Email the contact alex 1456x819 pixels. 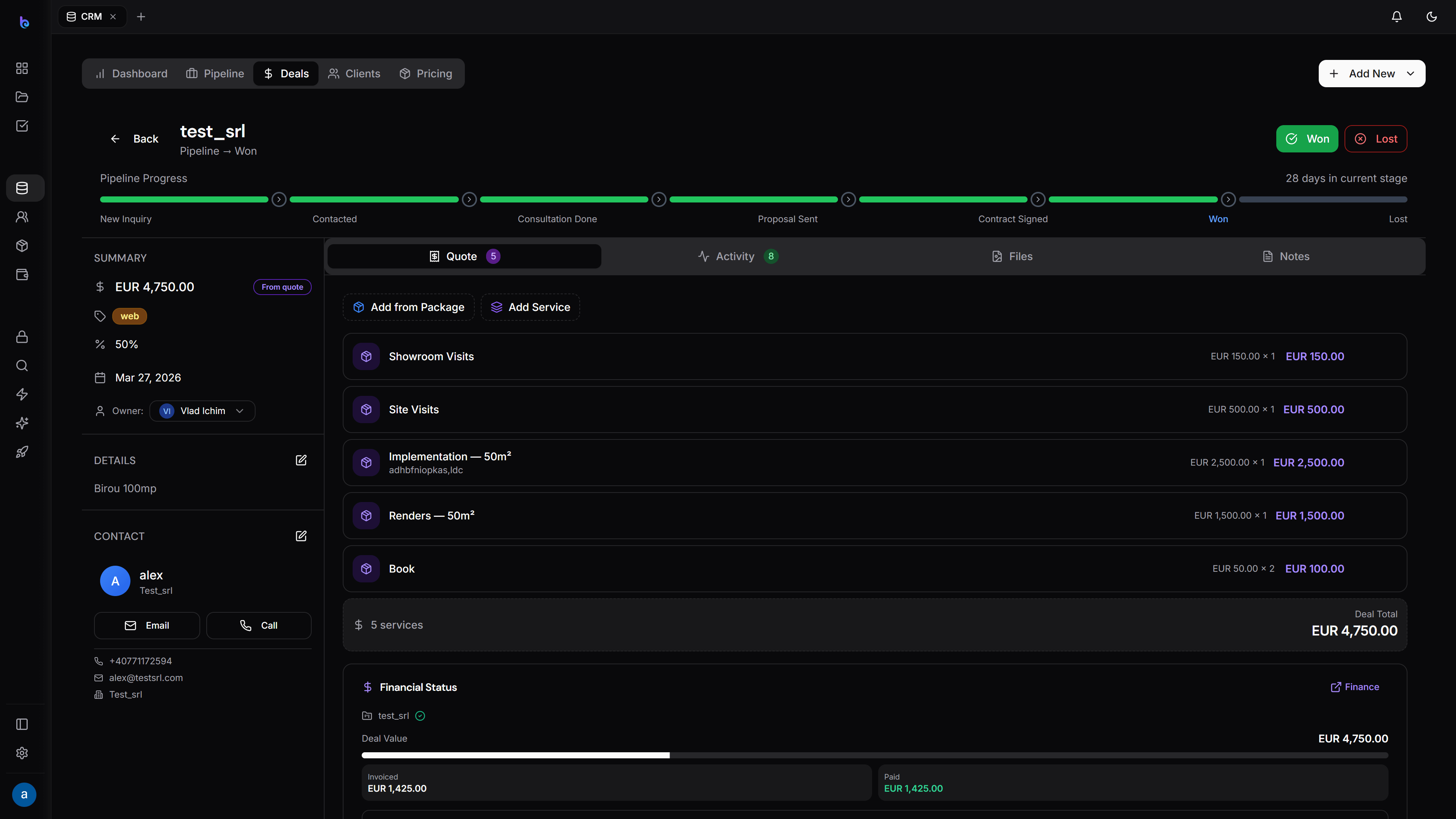[147, 625]
